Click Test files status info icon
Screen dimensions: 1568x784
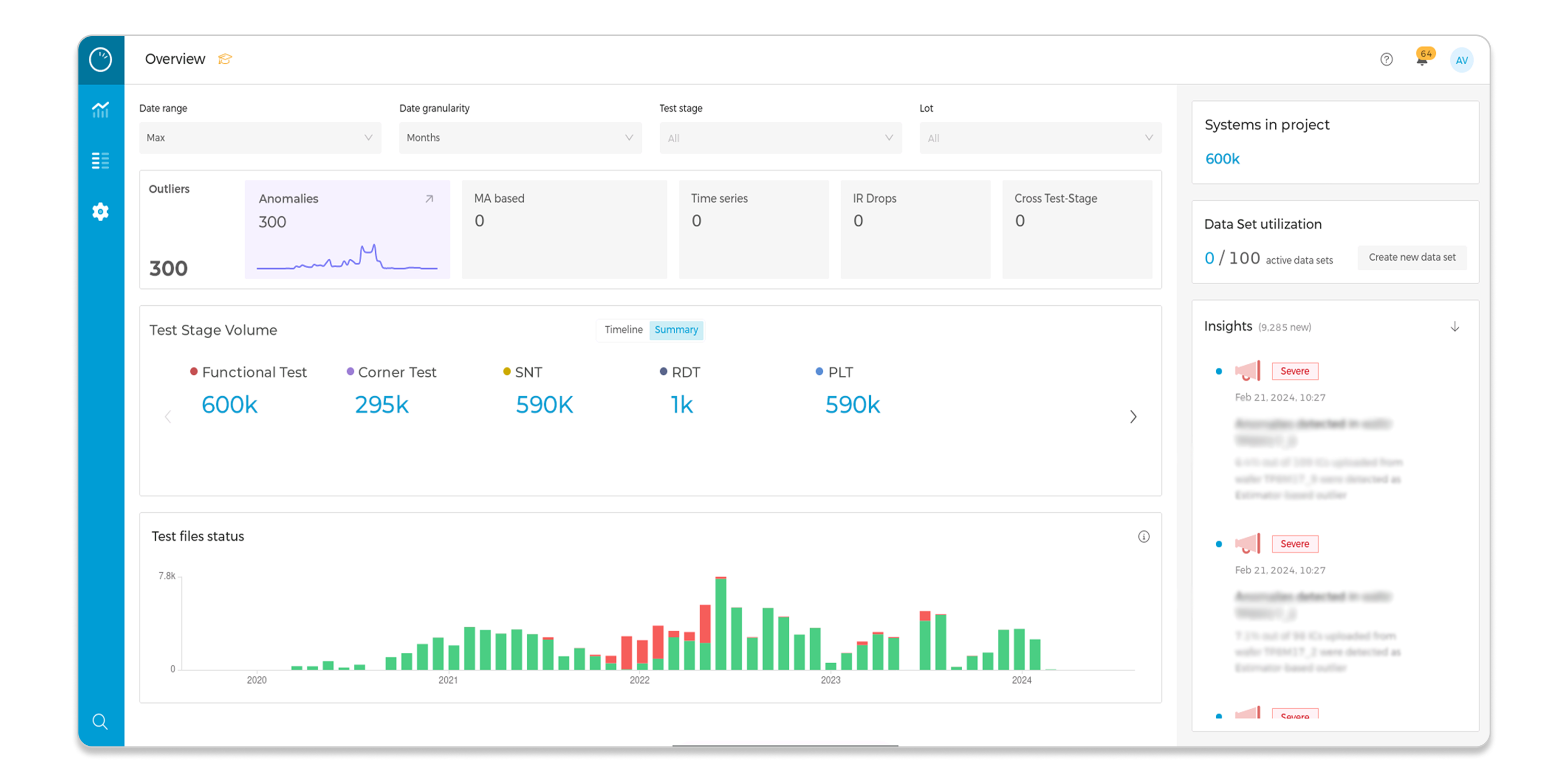(1144, 536)
